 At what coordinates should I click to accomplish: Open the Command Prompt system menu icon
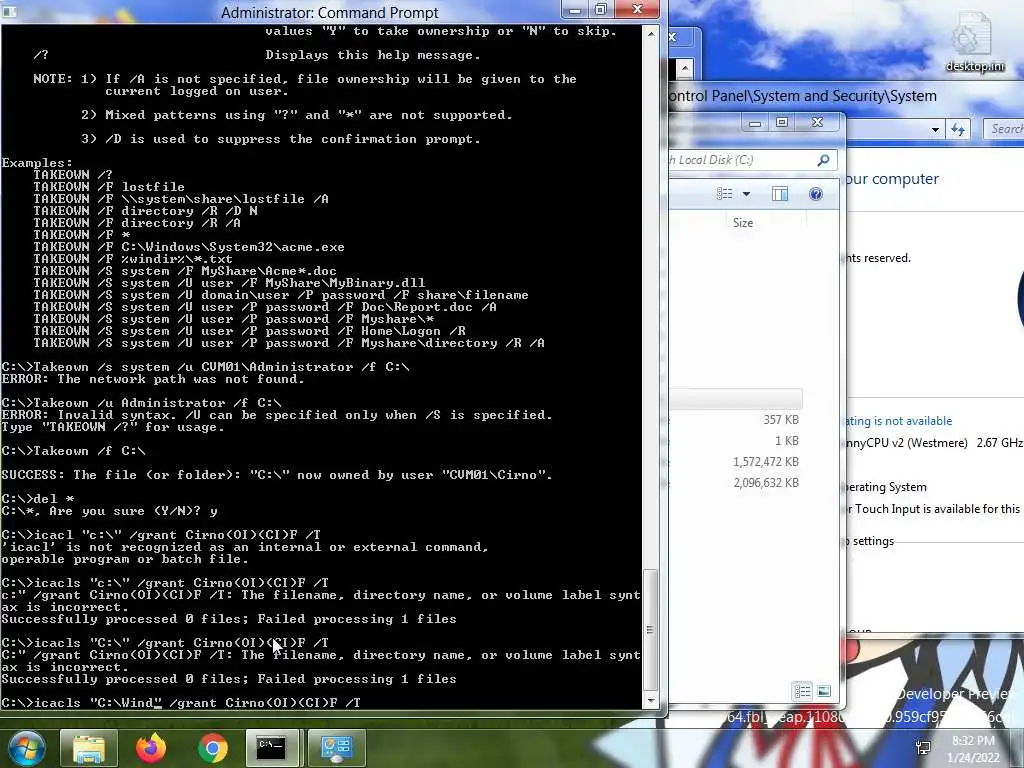click(x=8, y=12)
